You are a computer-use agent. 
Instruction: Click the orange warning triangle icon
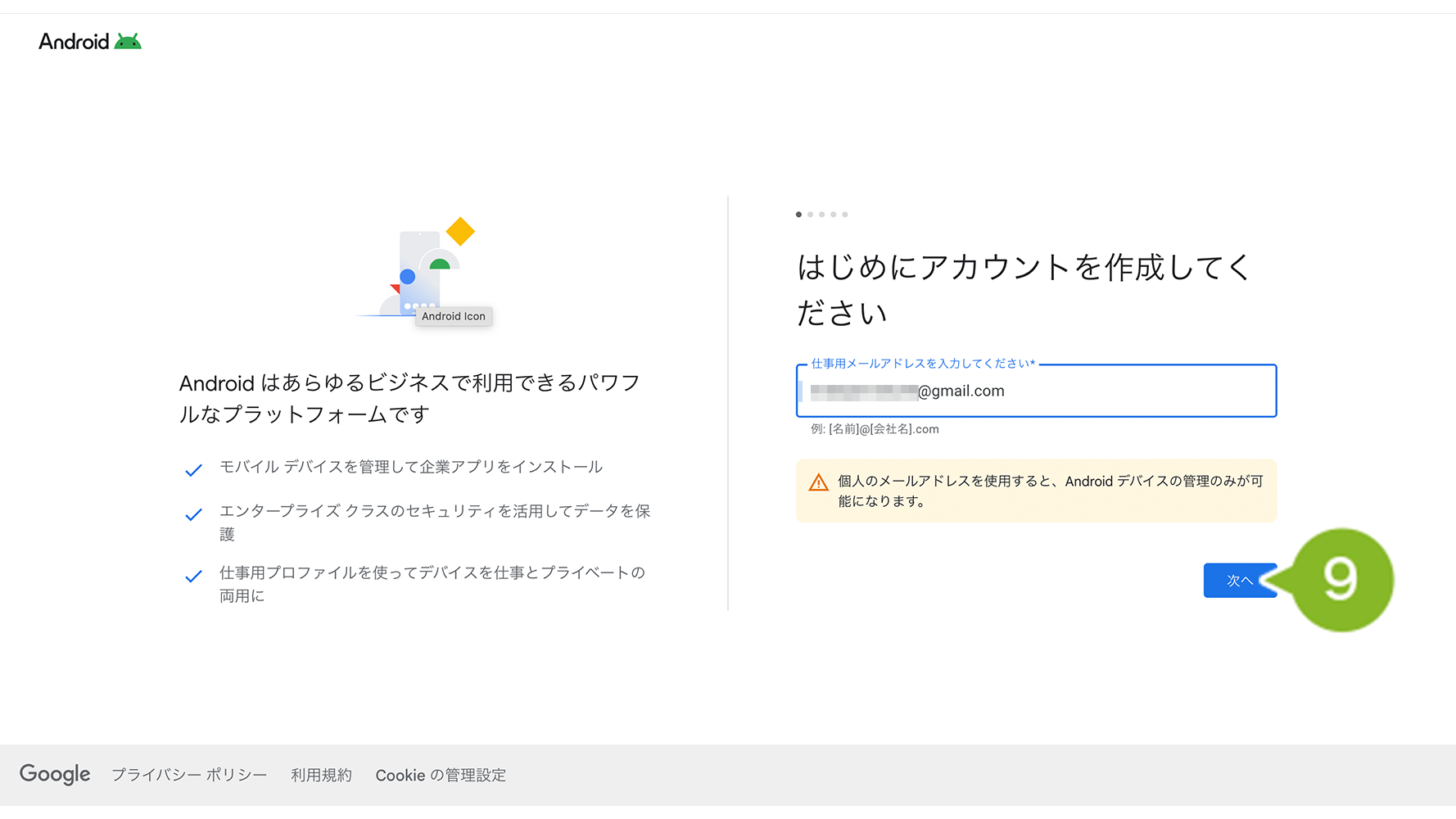pyautogui.click(x=818, y=482)
